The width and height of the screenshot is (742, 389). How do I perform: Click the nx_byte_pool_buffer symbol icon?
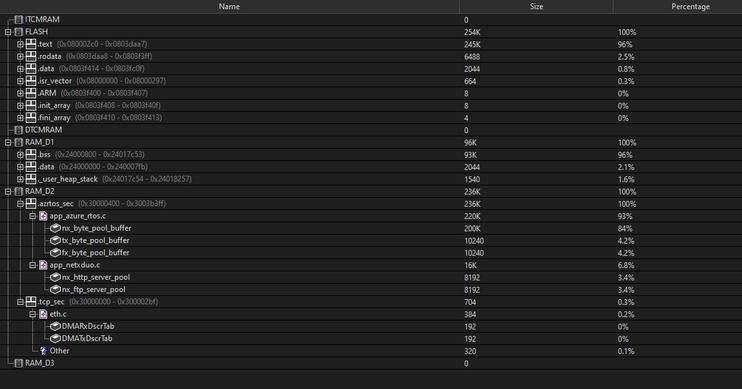click(x=55, y=229)
